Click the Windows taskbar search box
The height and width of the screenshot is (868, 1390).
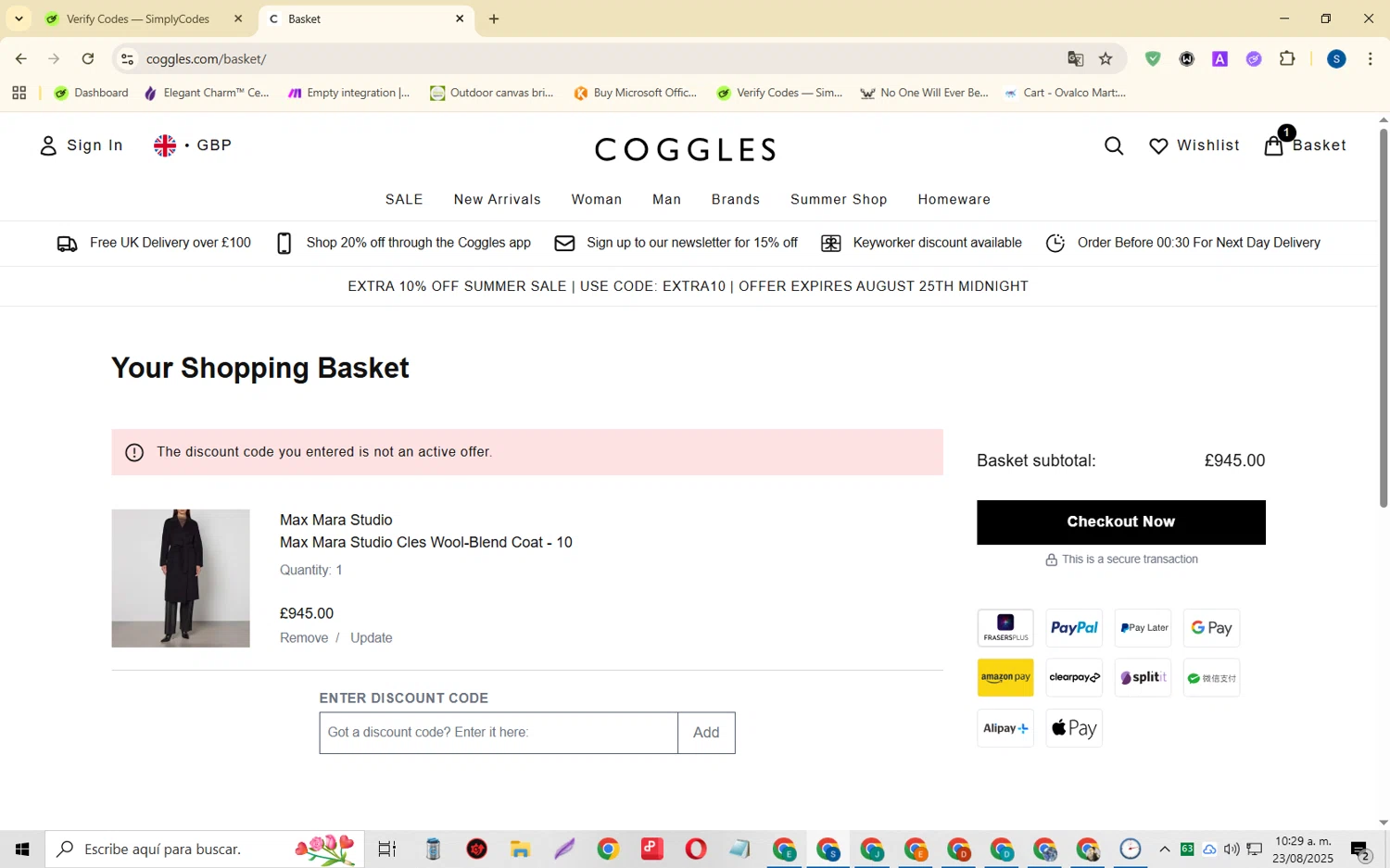[204, 849]
